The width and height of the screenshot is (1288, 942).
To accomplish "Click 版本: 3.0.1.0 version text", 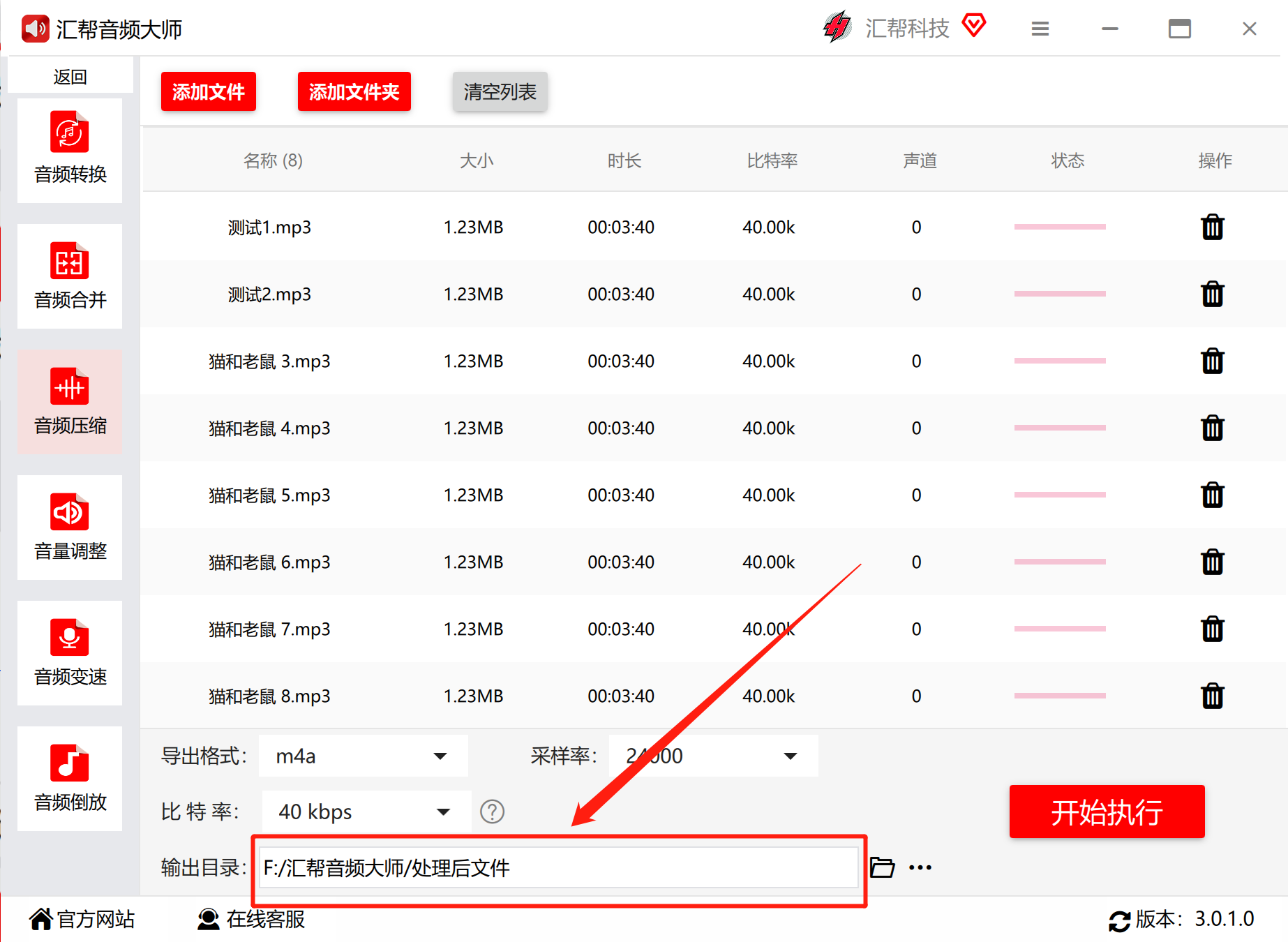I will point(1195,919).
